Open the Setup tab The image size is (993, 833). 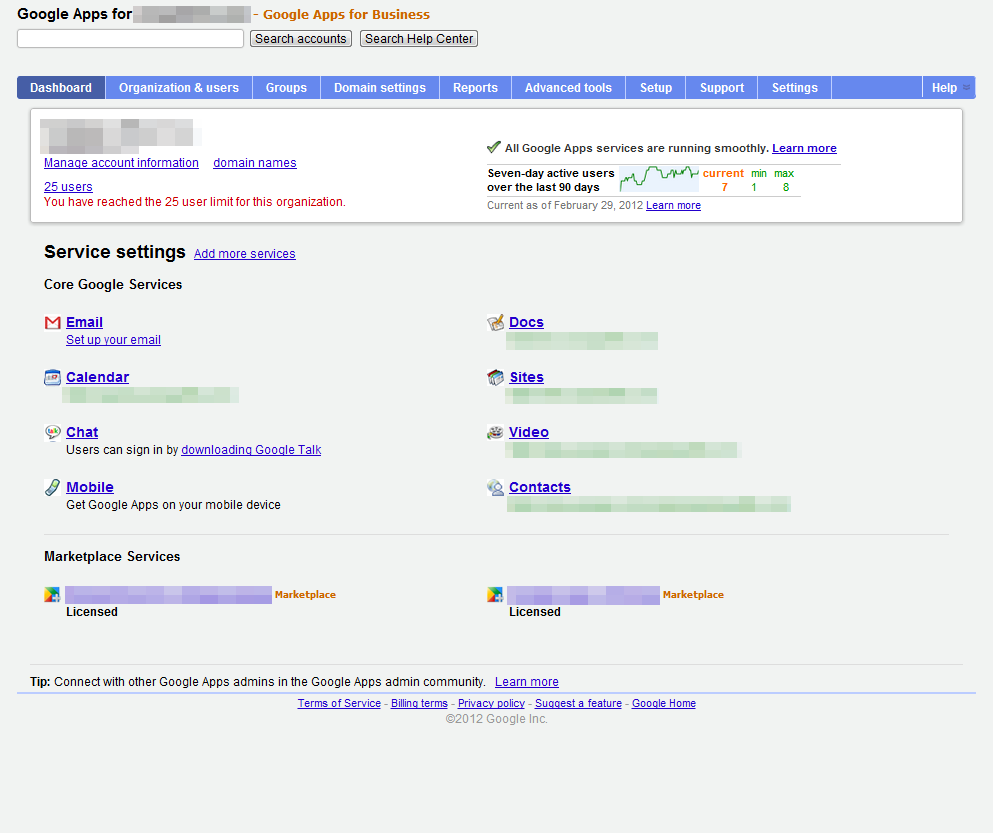655,87
